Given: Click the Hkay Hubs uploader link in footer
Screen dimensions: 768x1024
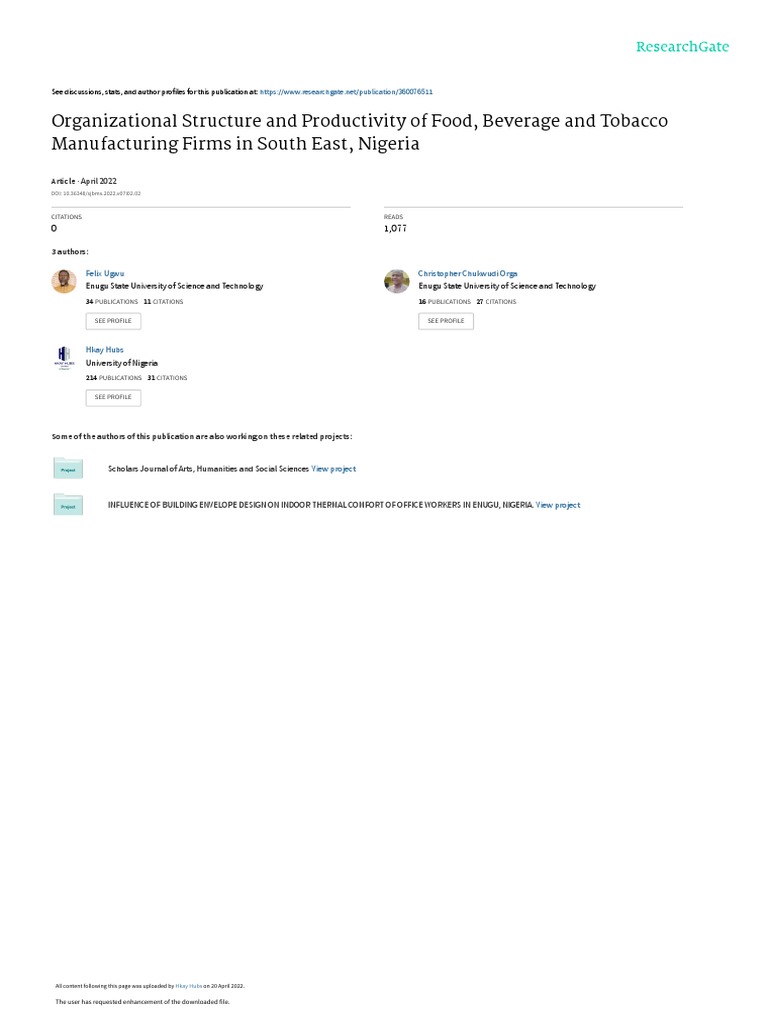Looking at the screenshot, I should point(189,986).
